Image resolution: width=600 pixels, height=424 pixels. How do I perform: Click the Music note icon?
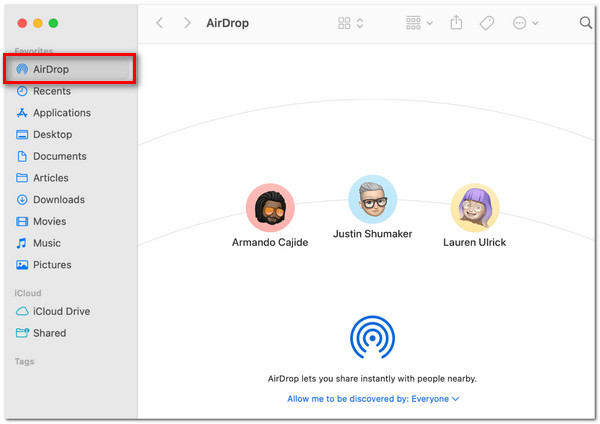[x=22, y=243]
